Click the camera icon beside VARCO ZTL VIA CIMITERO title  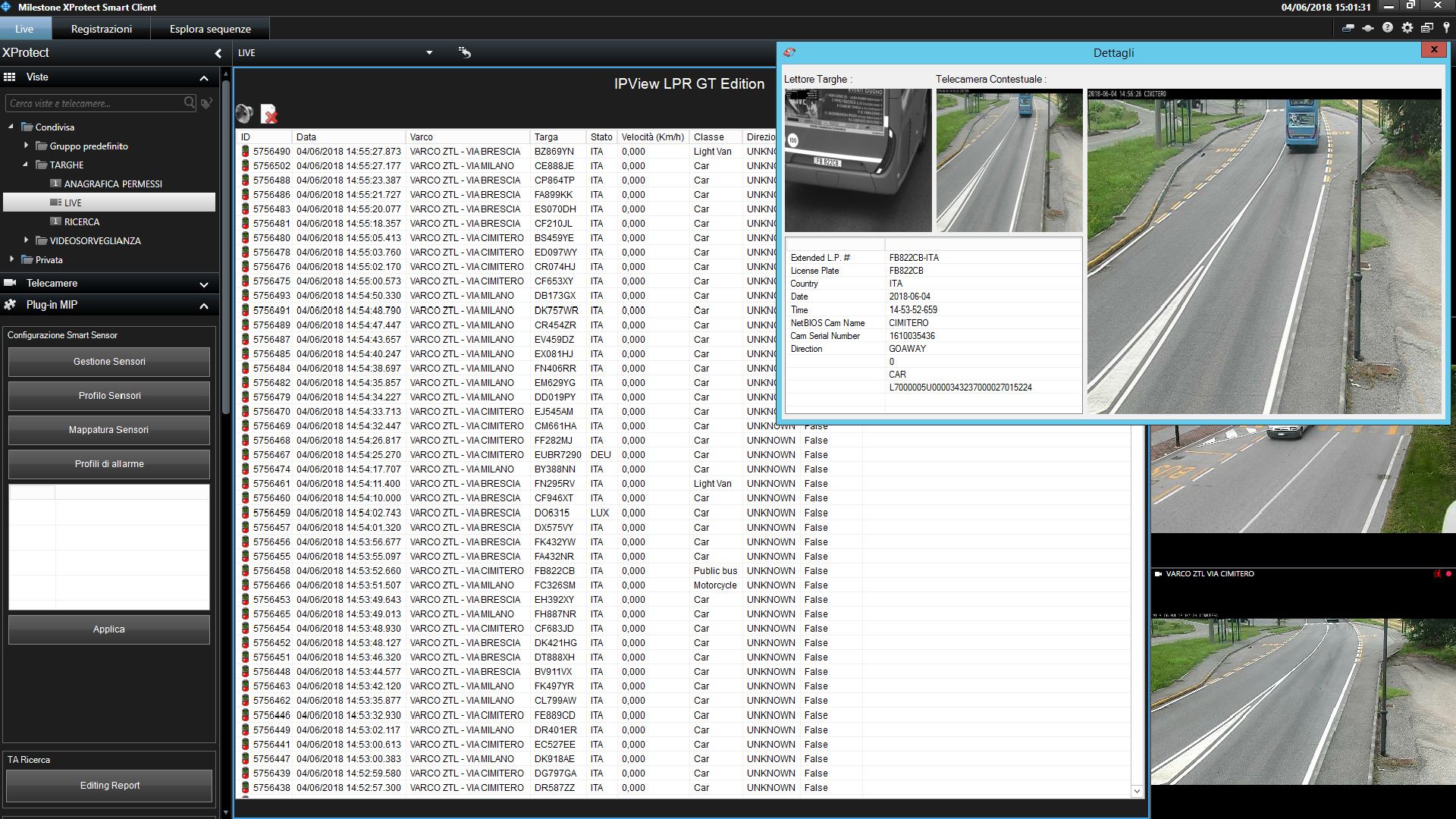[x=1158, y=574]
